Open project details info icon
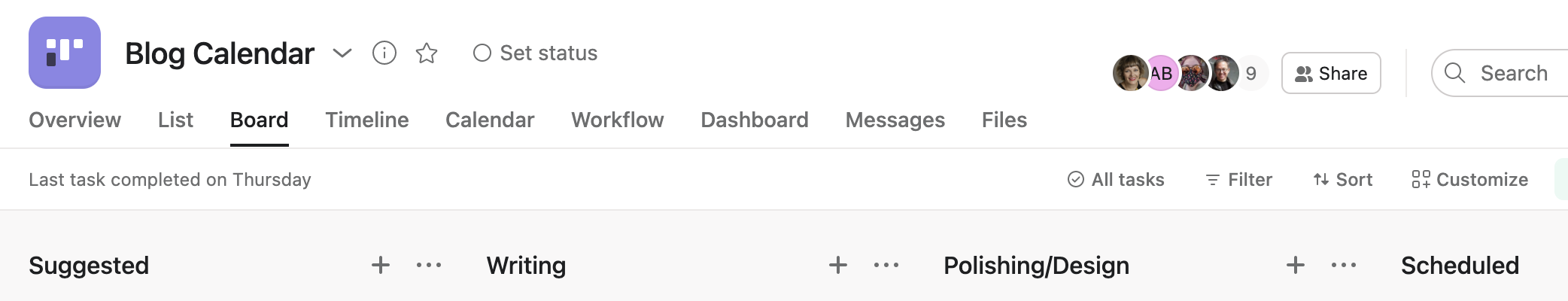Screen dimensions: 1568x301 coord(384,53)
